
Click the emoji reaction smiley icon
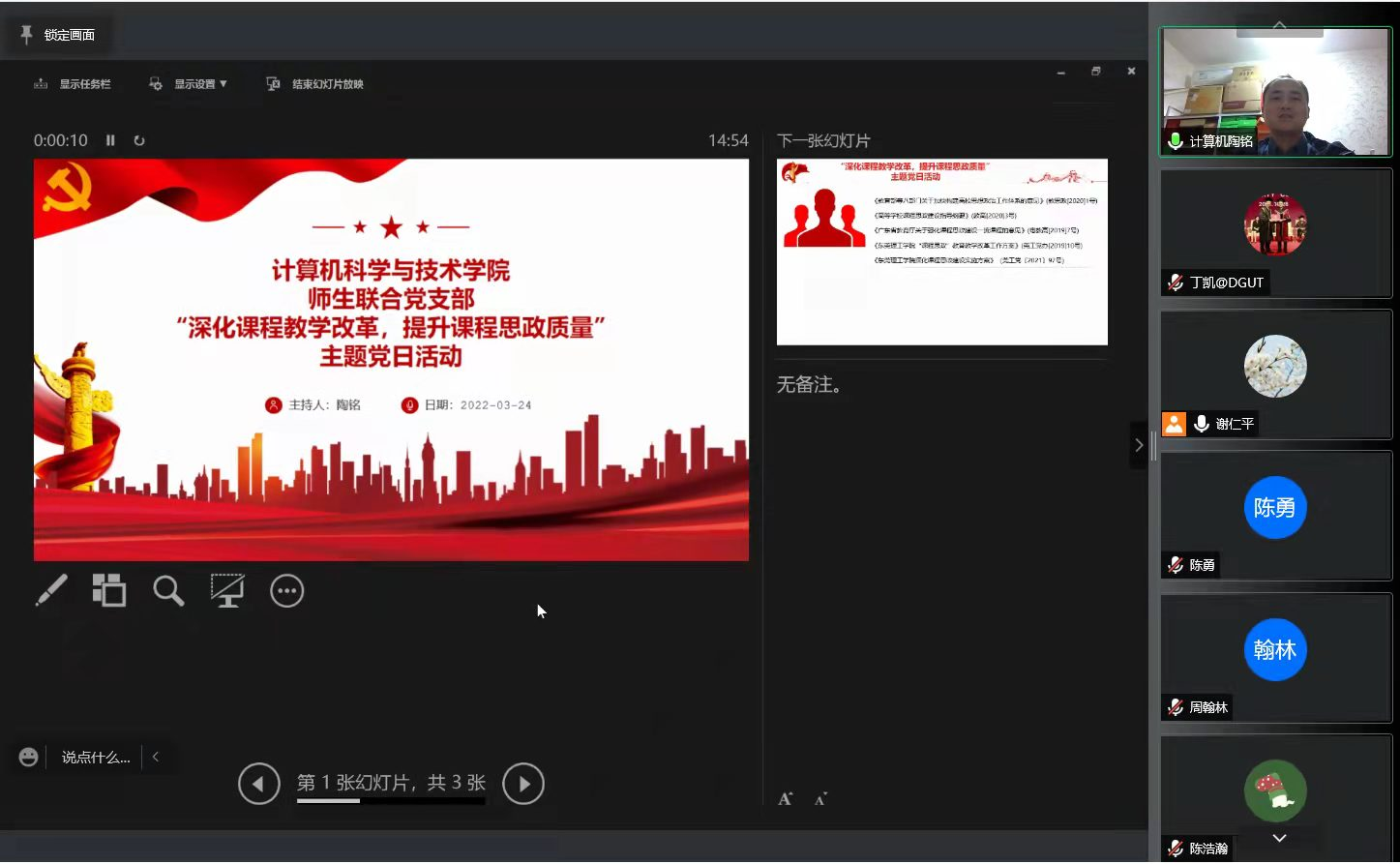click(x=29, y=757)
